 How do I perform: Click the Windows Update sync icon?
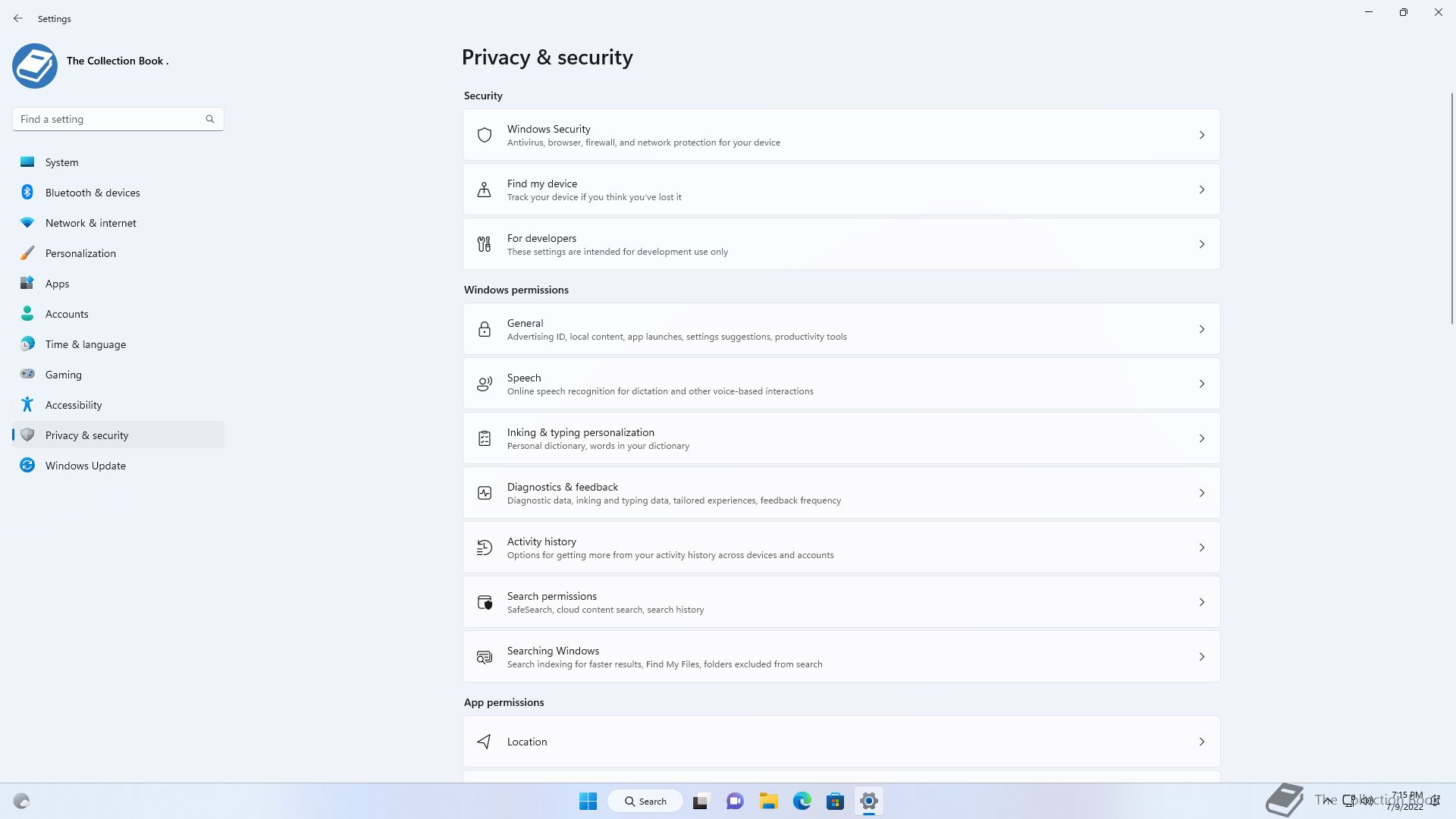click(27, 465)
